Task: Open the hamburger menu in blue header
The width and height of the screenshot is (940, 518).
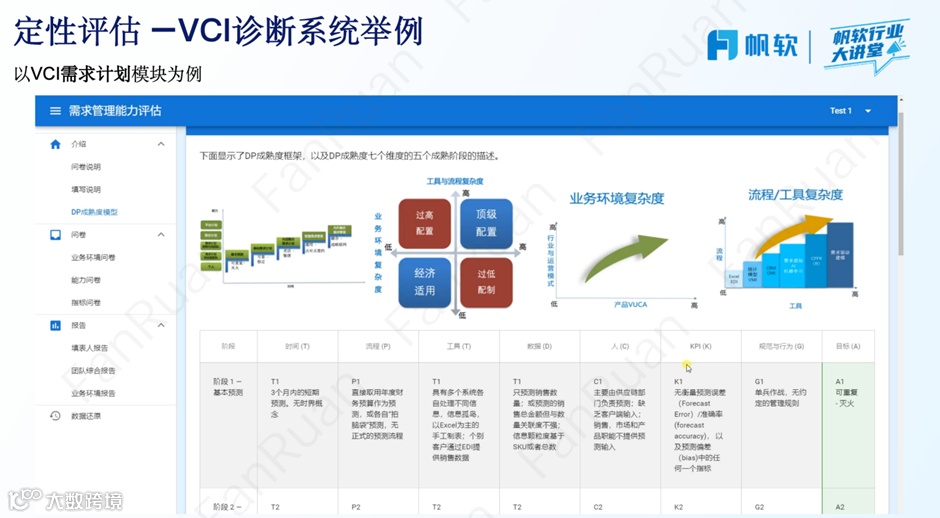Action: [x=55, y=111]
